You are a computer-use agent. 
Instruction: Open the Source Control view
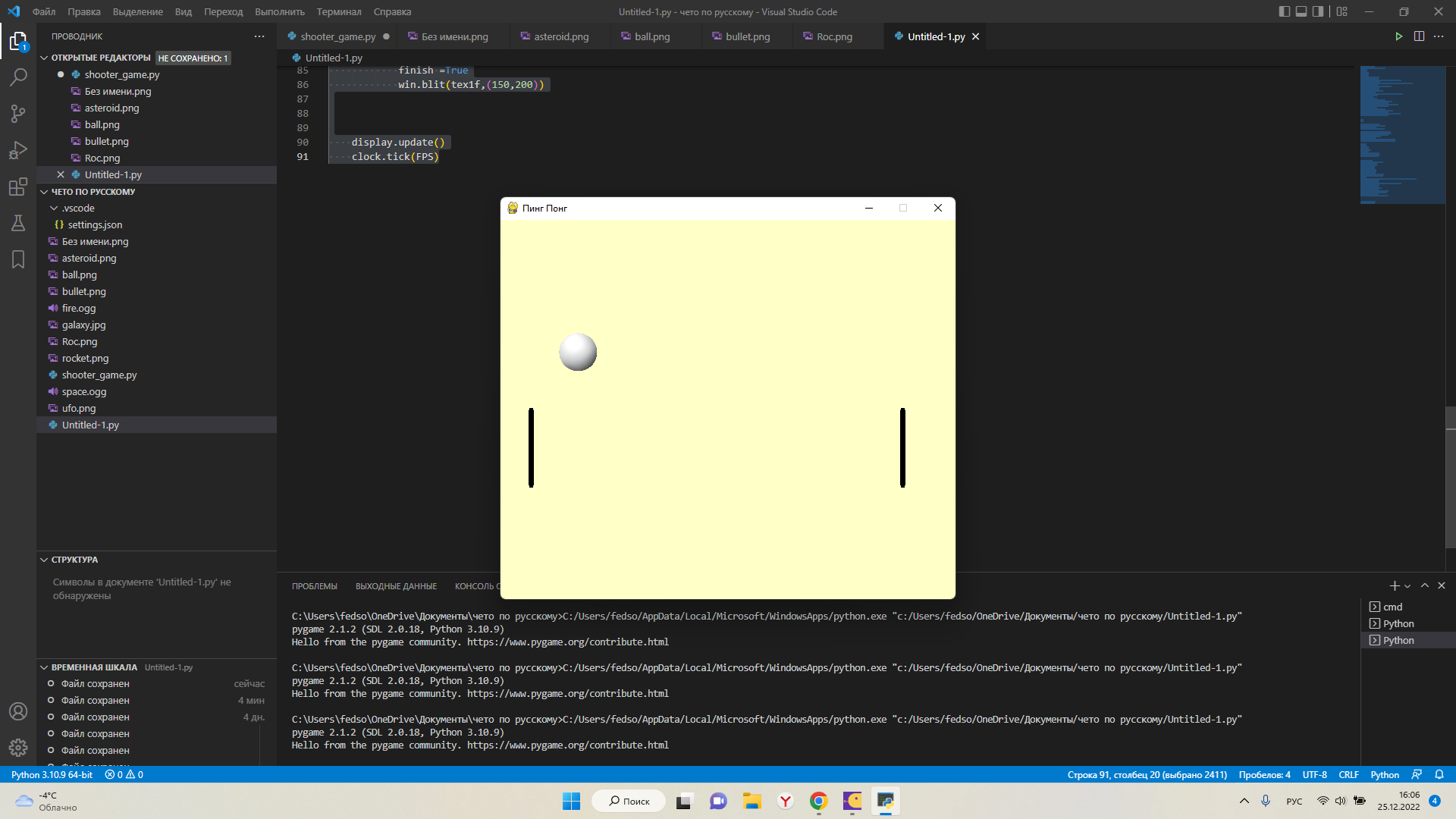[x=18, y=114]
